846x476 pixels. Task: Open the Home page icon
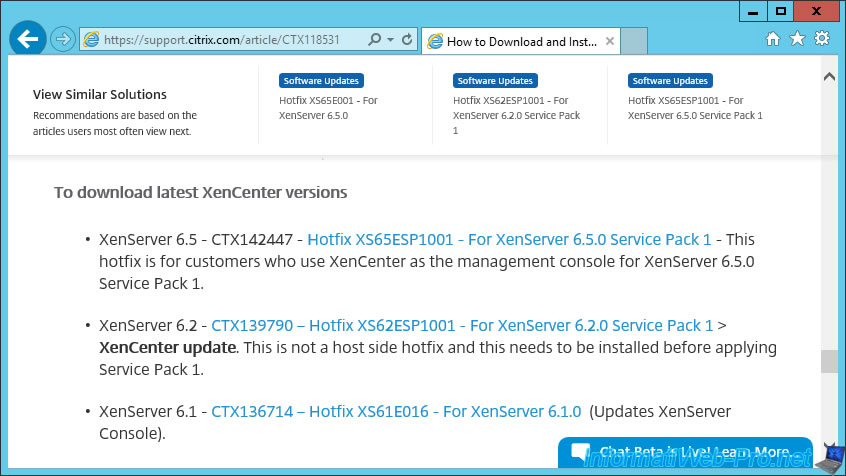[x=773, y=39]
